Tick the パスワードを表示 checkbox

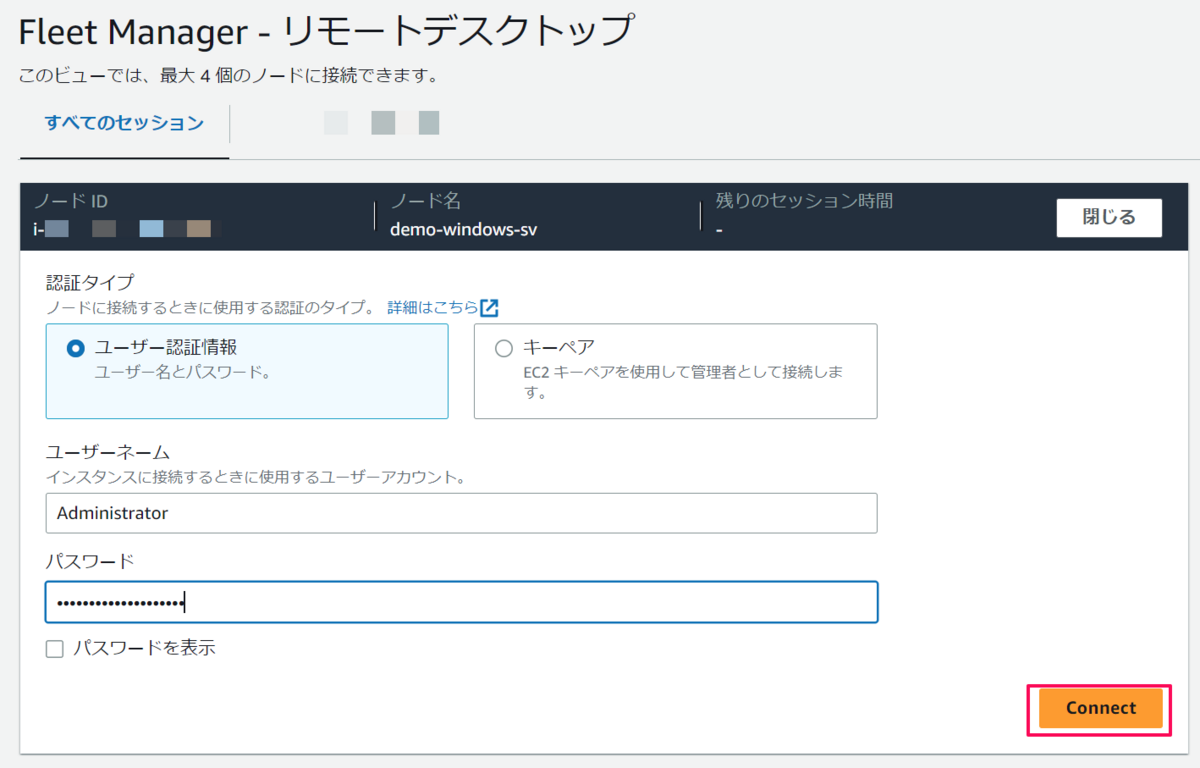[55, 649]
